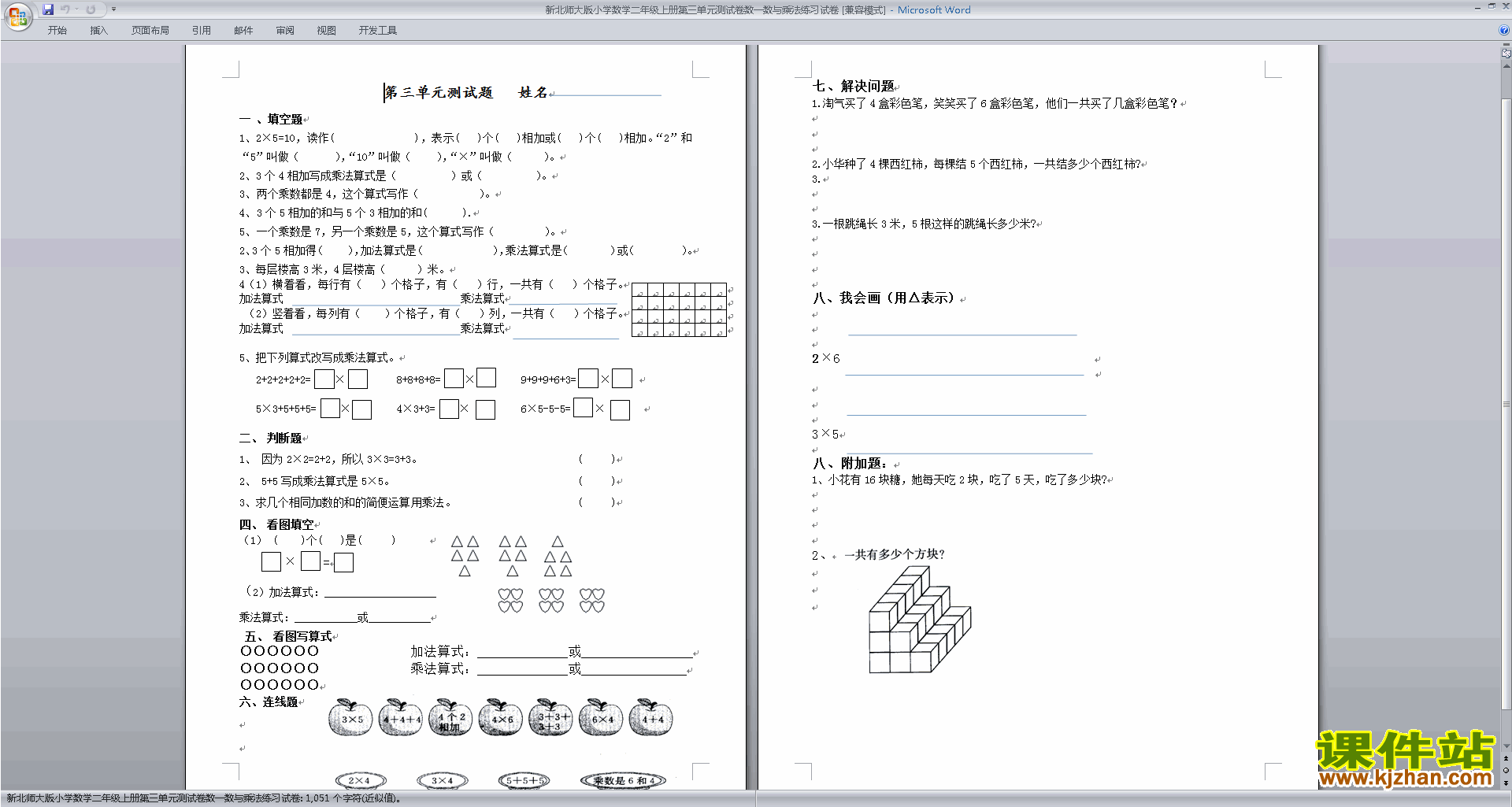This screenshot has height=807, width=1512.
Task: Undo the last action
Action: point(65,9)
